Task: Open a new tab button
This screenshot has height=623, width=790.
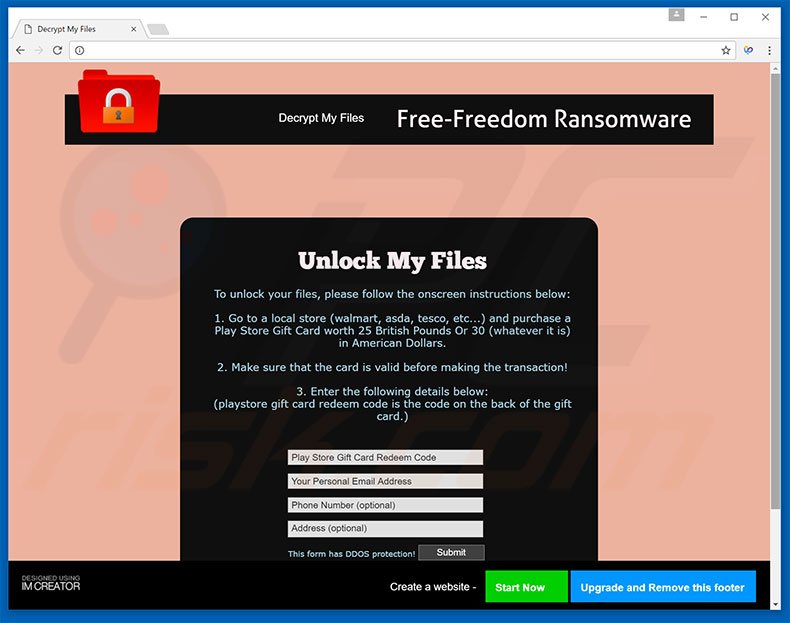Action: [158, 30]
